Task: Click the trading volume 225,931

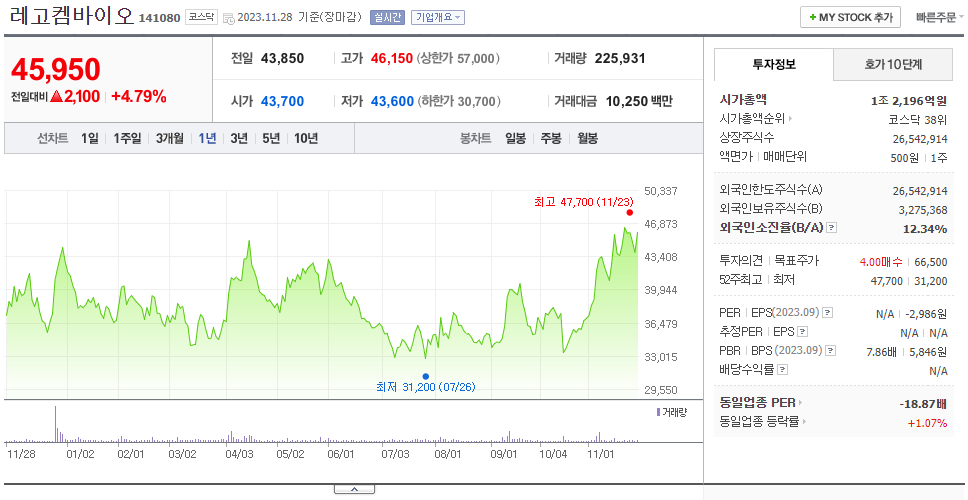Action: 620,59
